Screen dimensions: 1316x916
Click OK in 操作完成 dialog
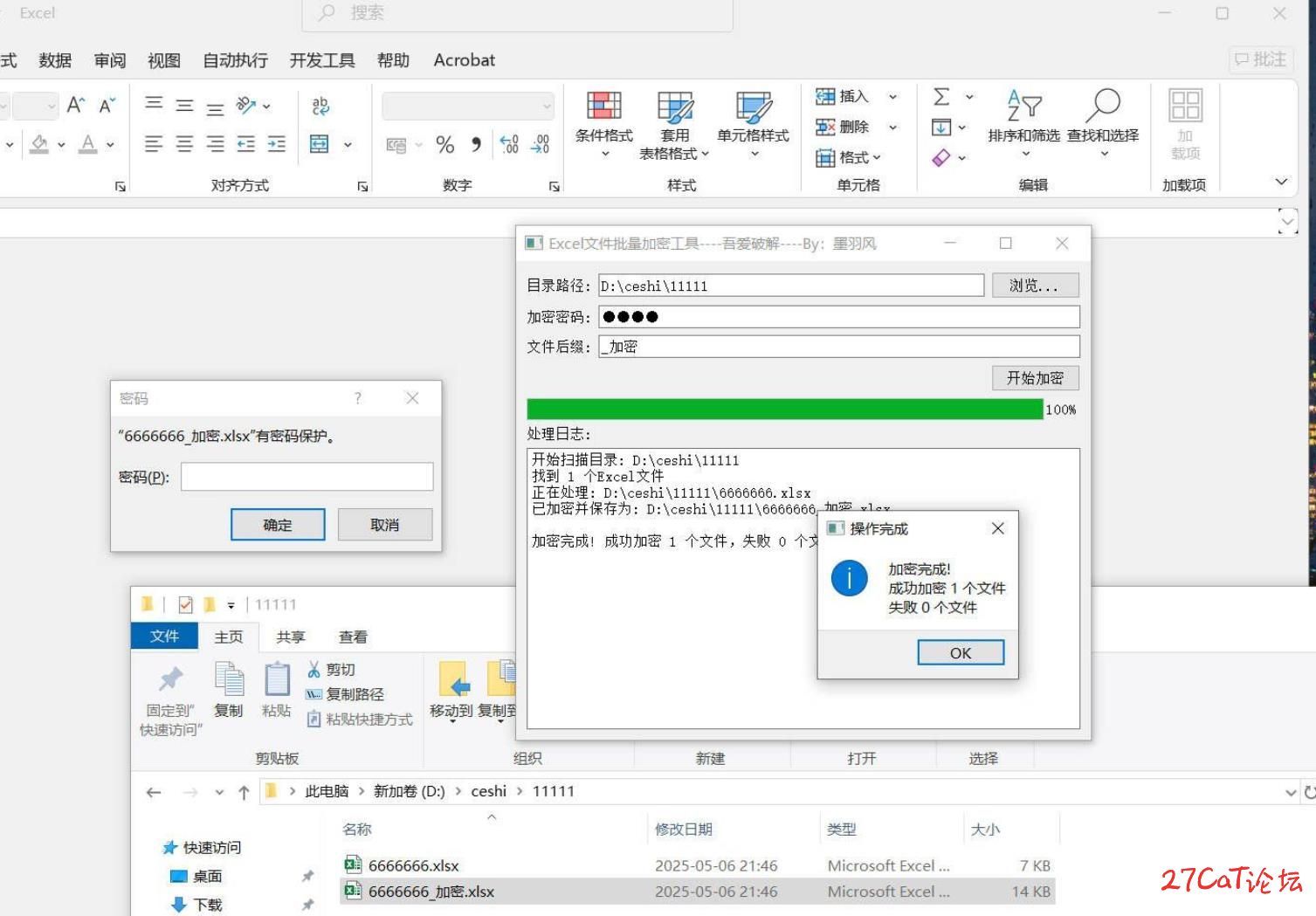point(961,653)
